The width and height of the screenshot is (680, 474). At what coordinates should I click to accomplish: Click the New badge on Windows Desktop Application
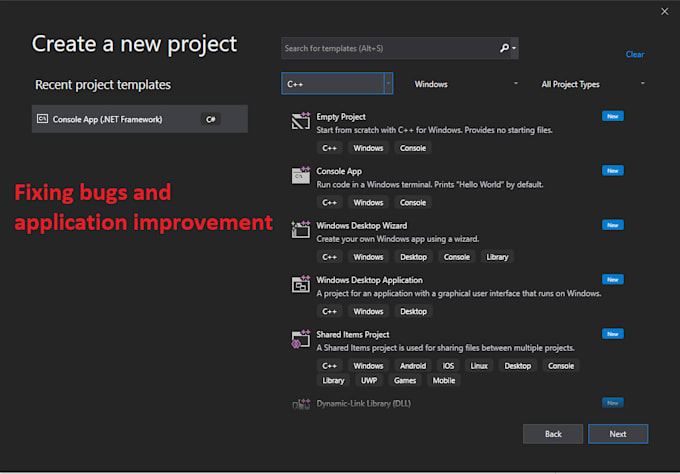tap(612, 279)
